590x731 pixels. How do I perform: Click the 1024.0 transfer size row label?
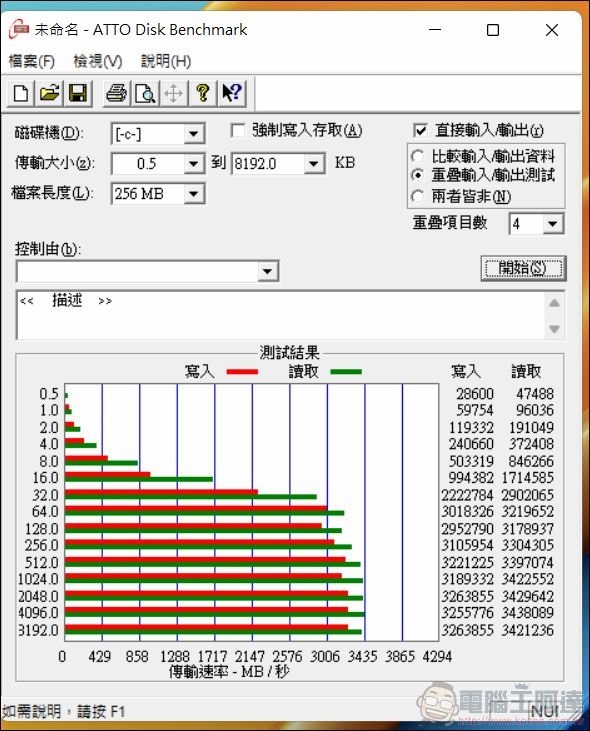pyautogui.click(x=38, y=579)
